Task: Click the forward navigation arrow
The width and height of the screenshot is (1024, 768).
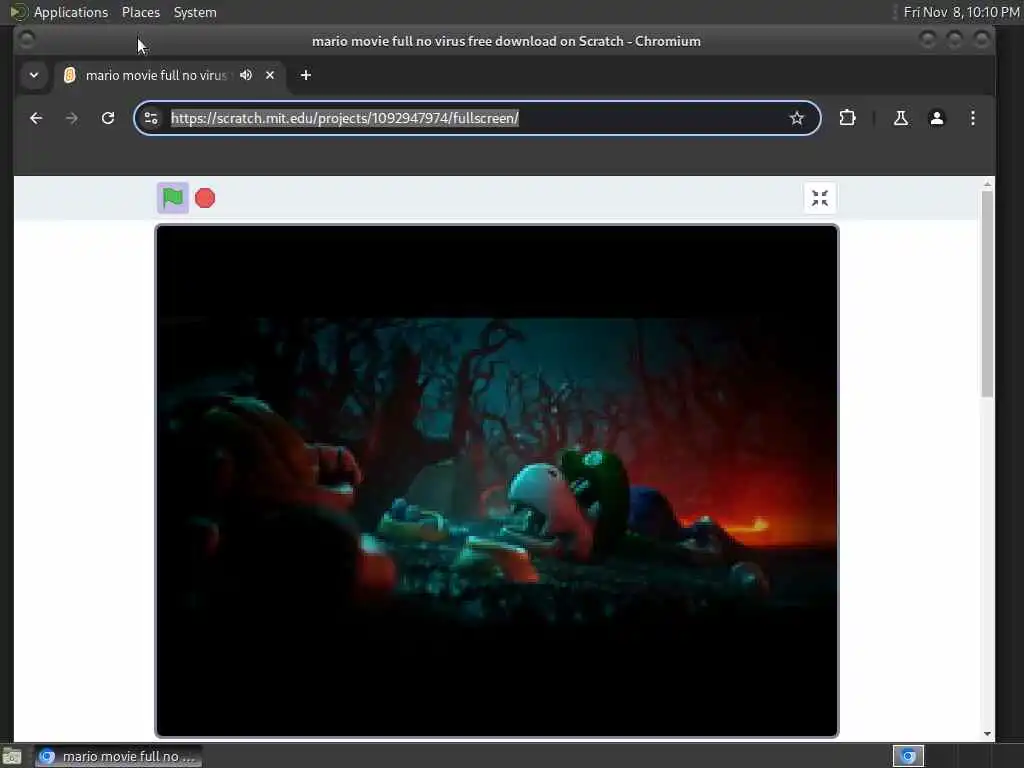Action: point(72,118)
